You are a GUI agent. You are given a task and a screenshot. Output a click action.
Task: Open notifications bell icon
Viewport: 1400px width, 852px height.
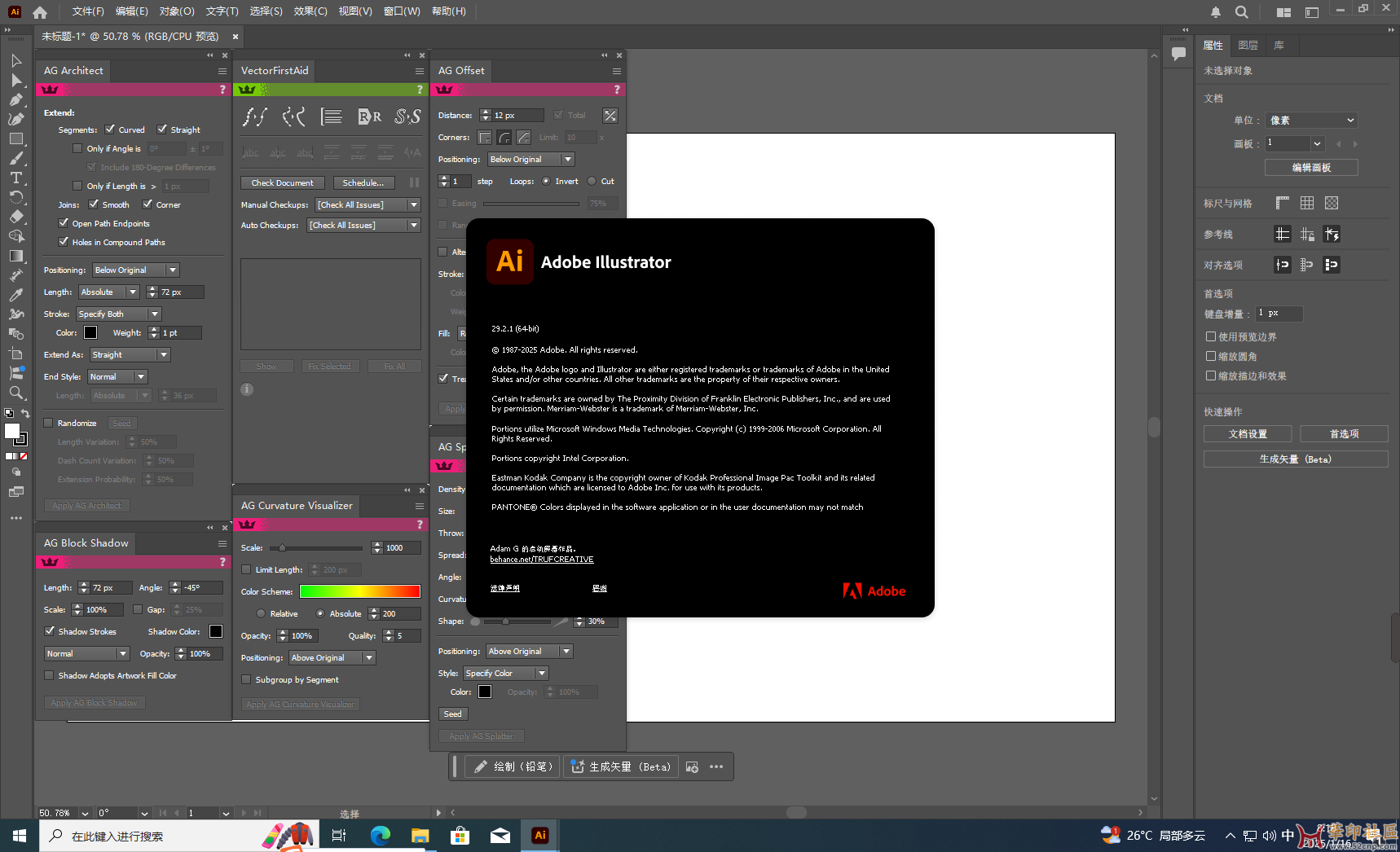point(1216,12)
